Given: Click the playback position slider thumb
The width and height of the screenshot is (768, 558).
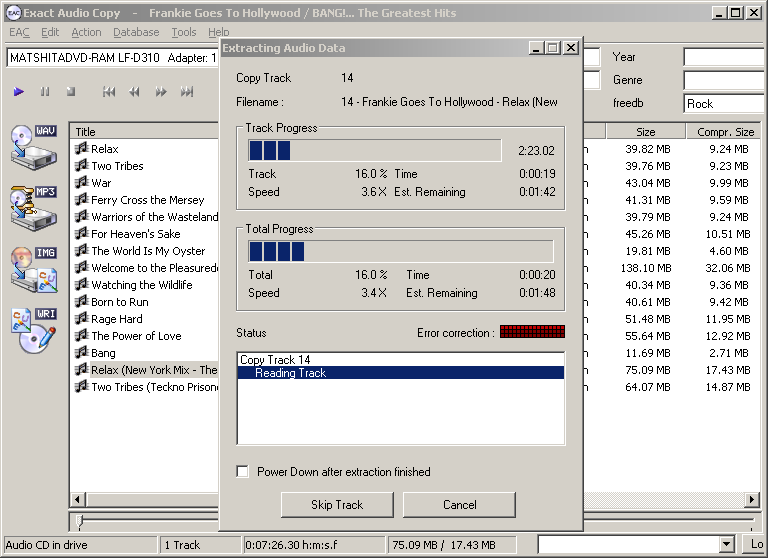Looking at the screenshot, I should [80, 522].
